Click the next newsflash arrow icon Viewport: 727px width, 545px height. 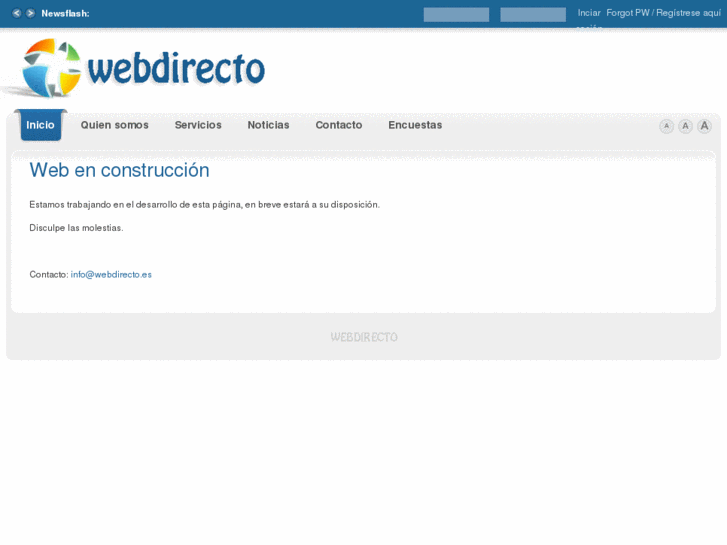(x=30, y=13)
